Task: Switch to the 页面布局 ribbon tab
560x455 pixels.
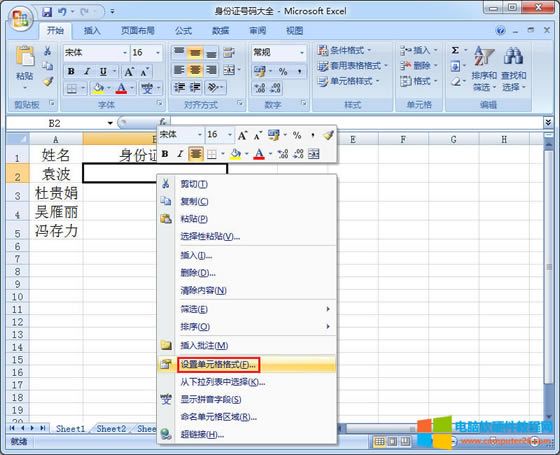Action: click(x=138, y=31)
